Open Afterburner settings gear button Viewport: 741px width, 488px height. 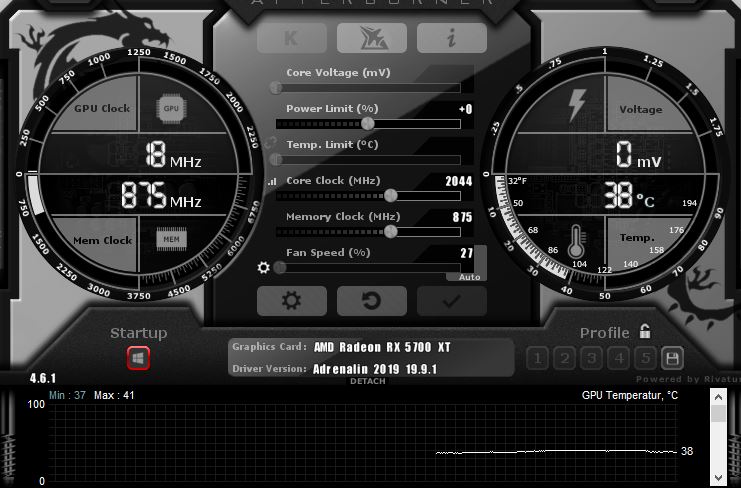(x=292, y=300)
